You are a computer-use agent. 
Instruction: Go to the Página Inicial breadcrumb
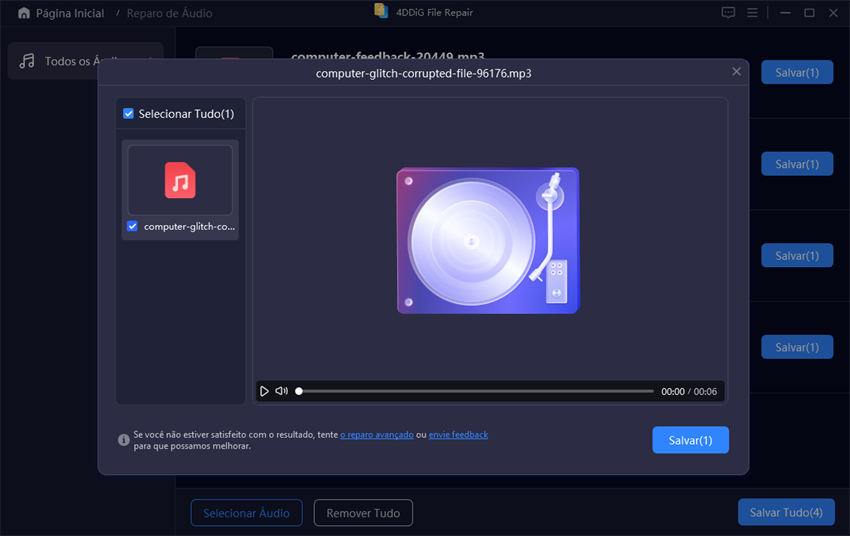point(69,13)
